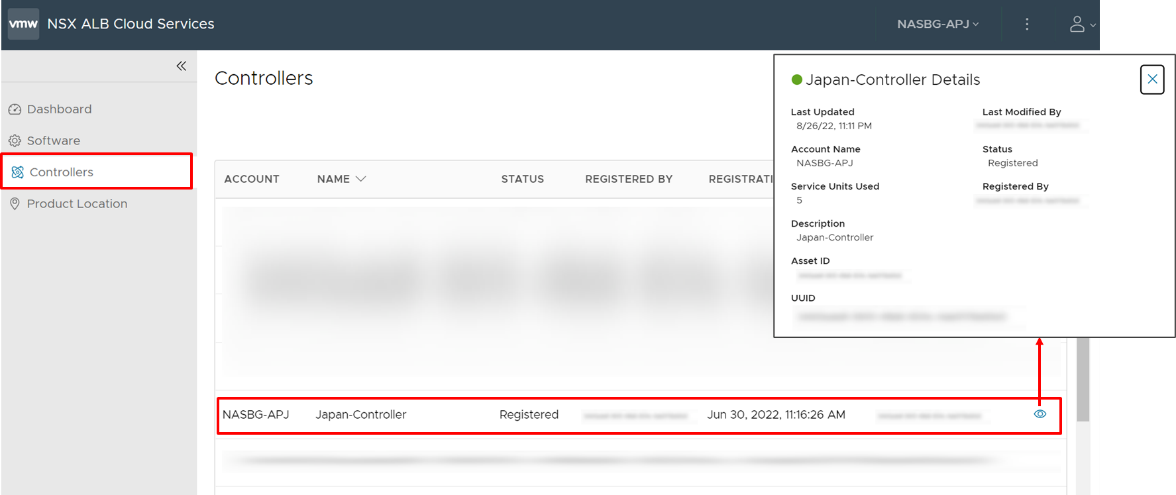Viewport: 1176px width, 495px height.
Task: Click the Jun 30, 2022 registration date
Action: 776,415
